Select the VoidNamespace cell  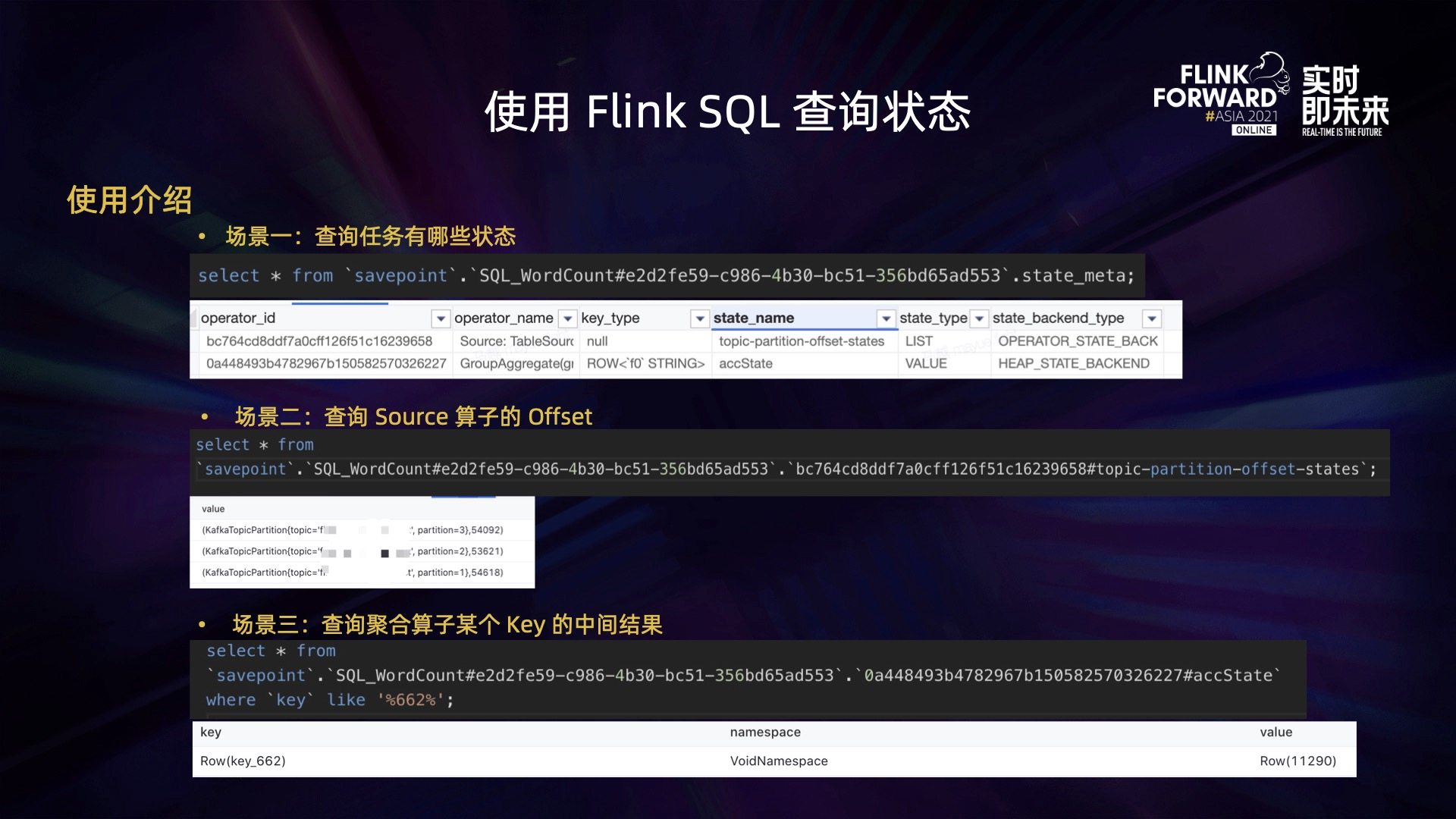779,761
